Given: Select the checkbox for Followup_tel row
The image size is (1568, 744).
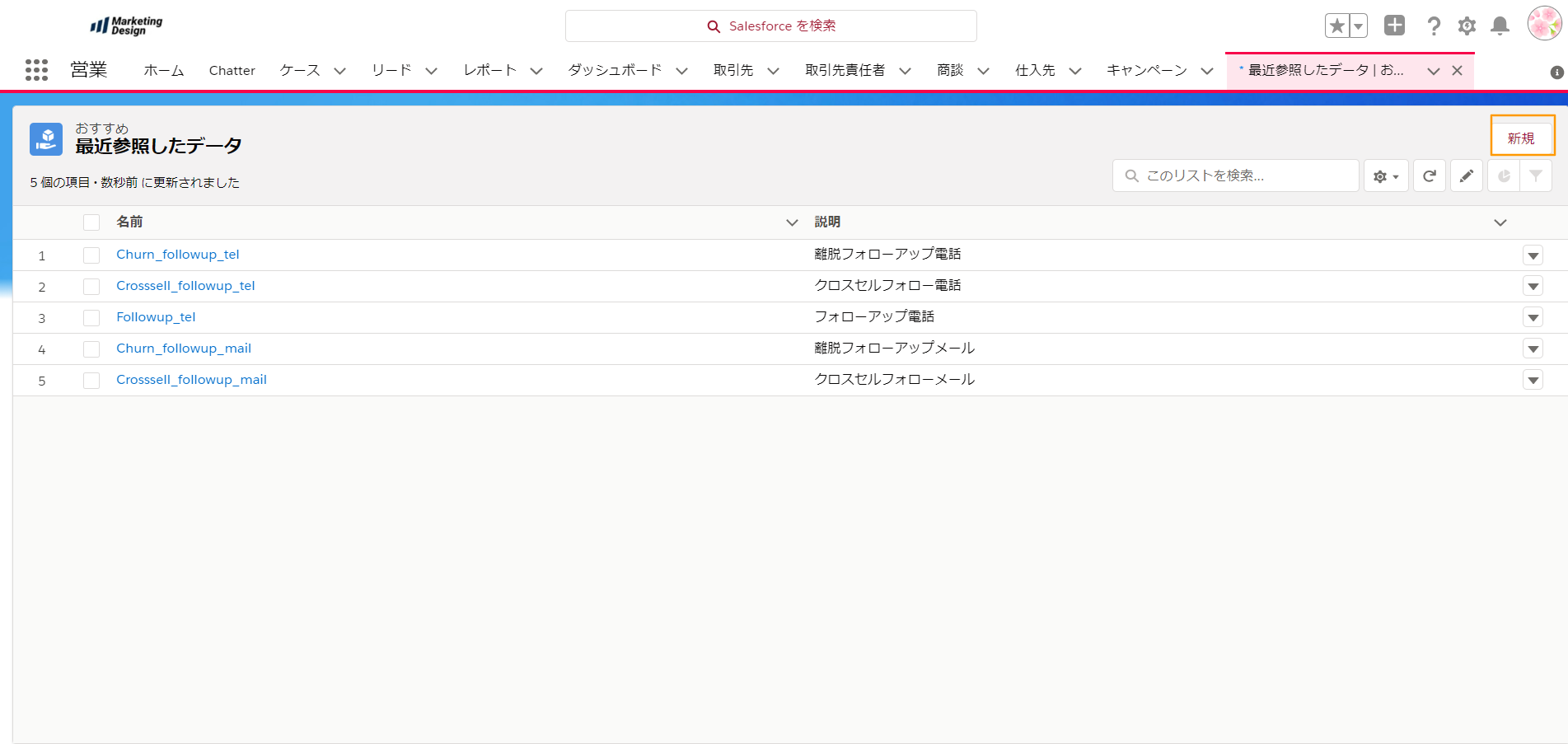Looking at the screenshot, I should [91, 318].
